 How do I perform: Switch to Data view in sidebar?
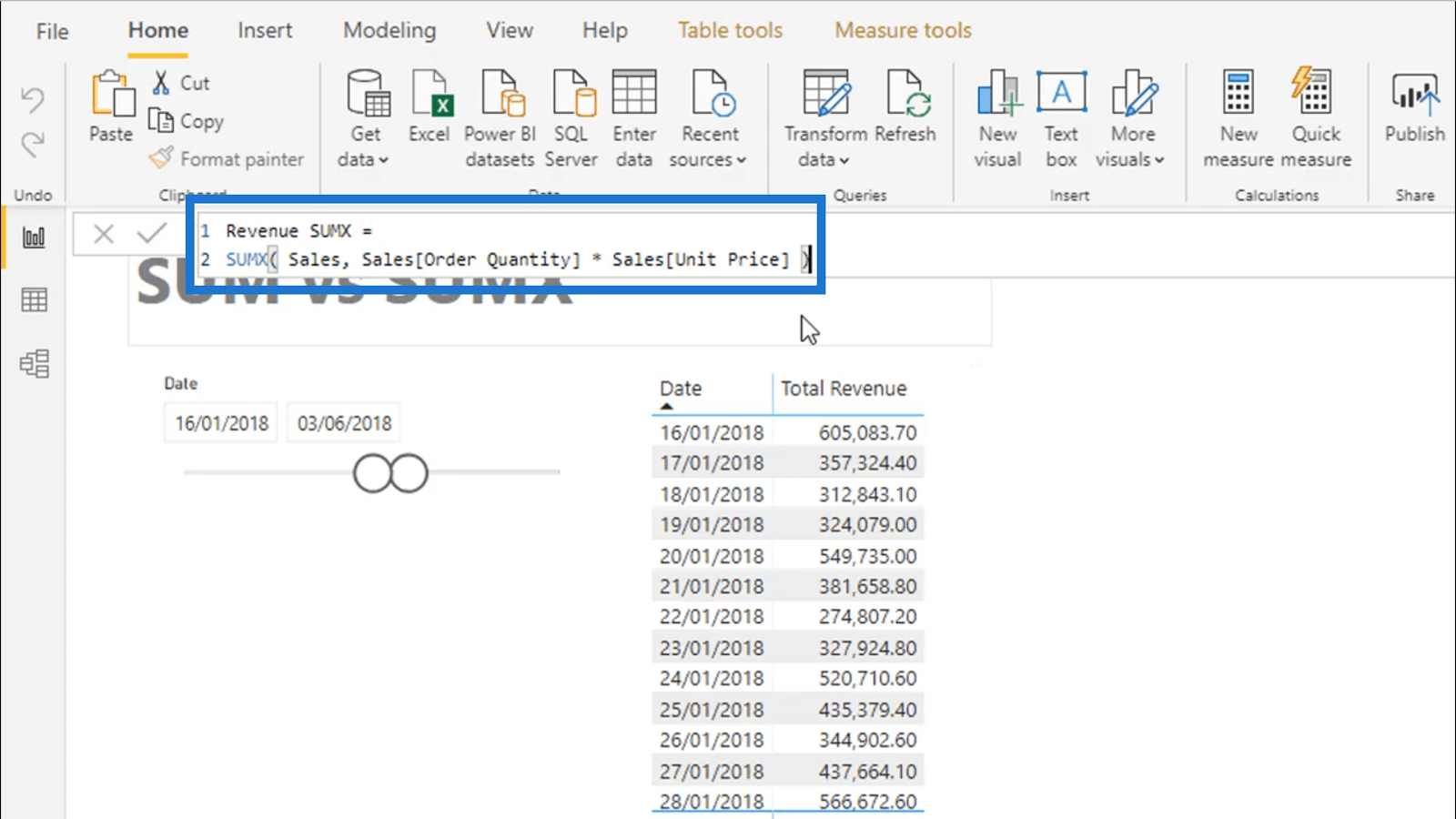pos(34,299)
